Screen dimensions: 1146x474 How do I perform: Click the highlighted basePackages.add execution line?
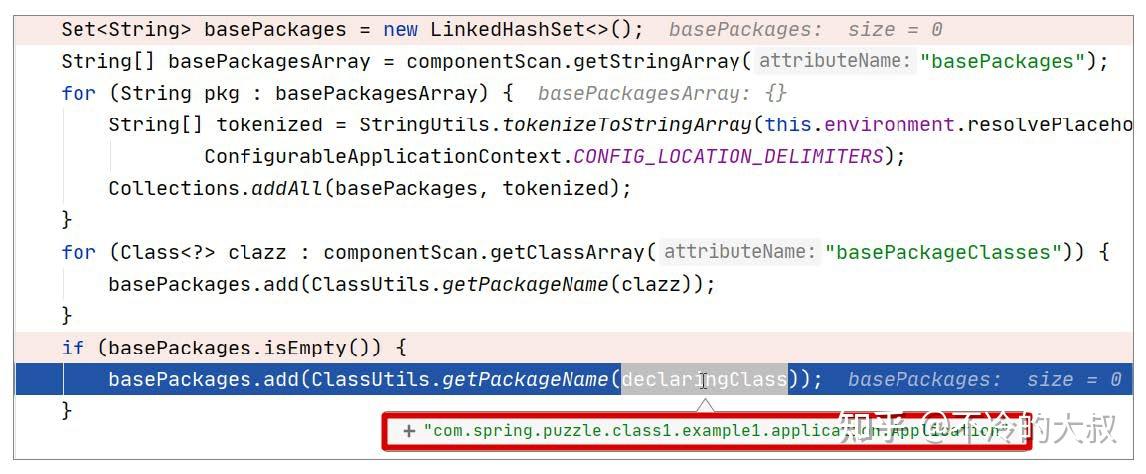pyautogui.click(x=574, y=379)
